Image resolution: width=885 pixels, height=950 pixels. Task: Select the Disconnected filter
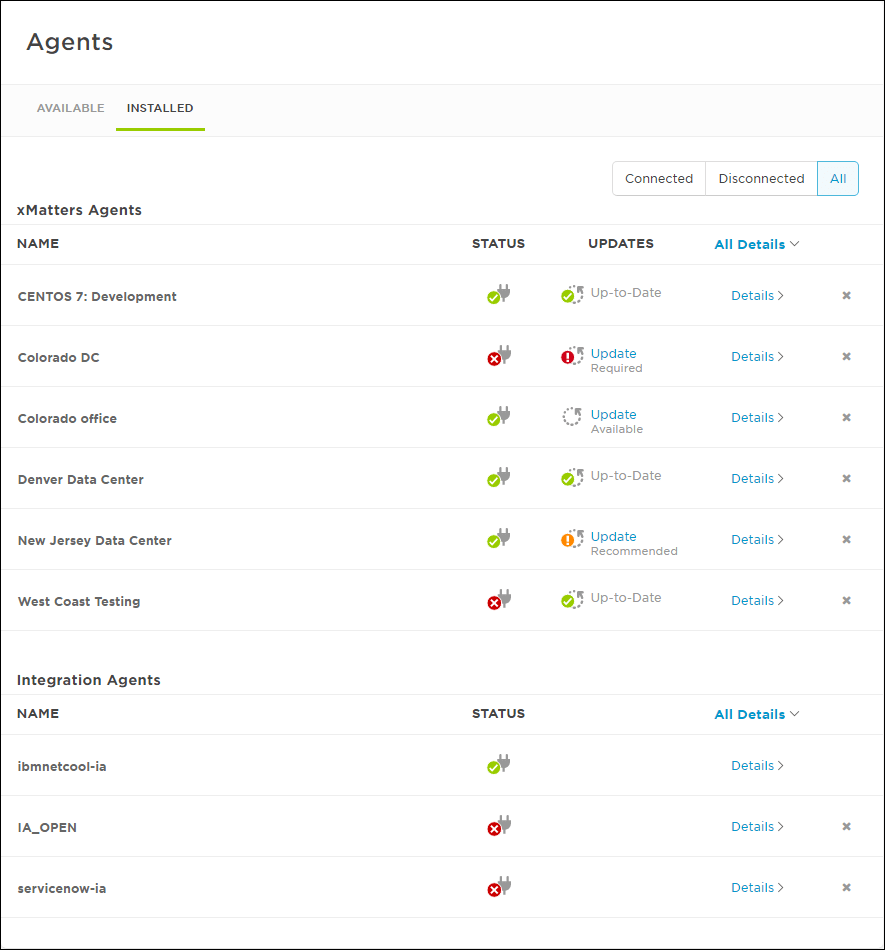coord(760,178)
